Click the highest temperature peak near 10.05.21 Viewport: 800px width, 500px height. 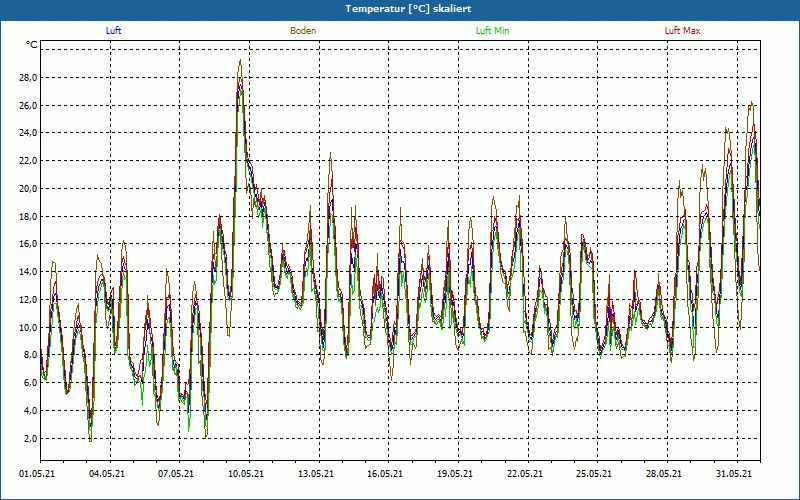pos(240,61)
